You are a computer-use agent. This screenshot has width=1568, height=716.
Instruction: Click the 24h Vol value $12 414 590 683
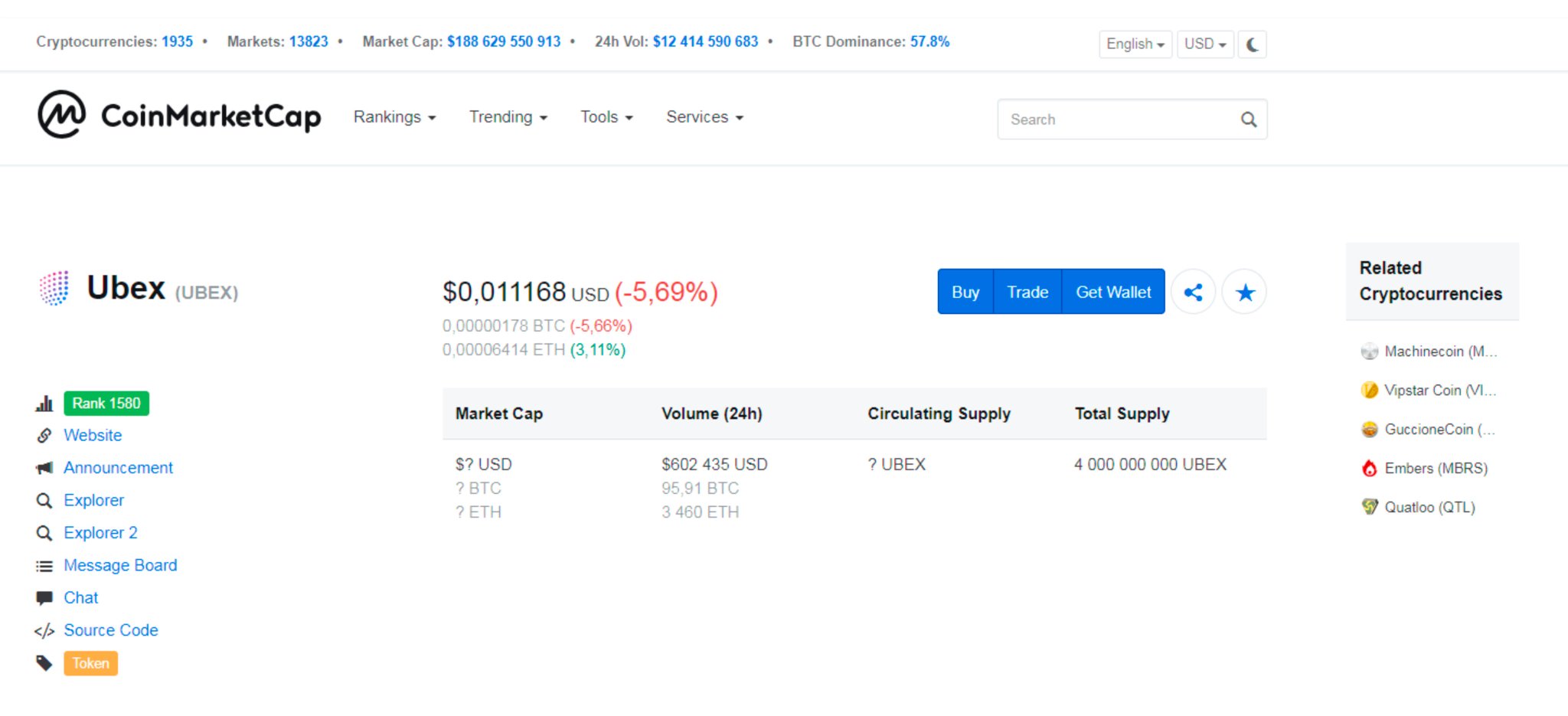(x=705, y=41)
